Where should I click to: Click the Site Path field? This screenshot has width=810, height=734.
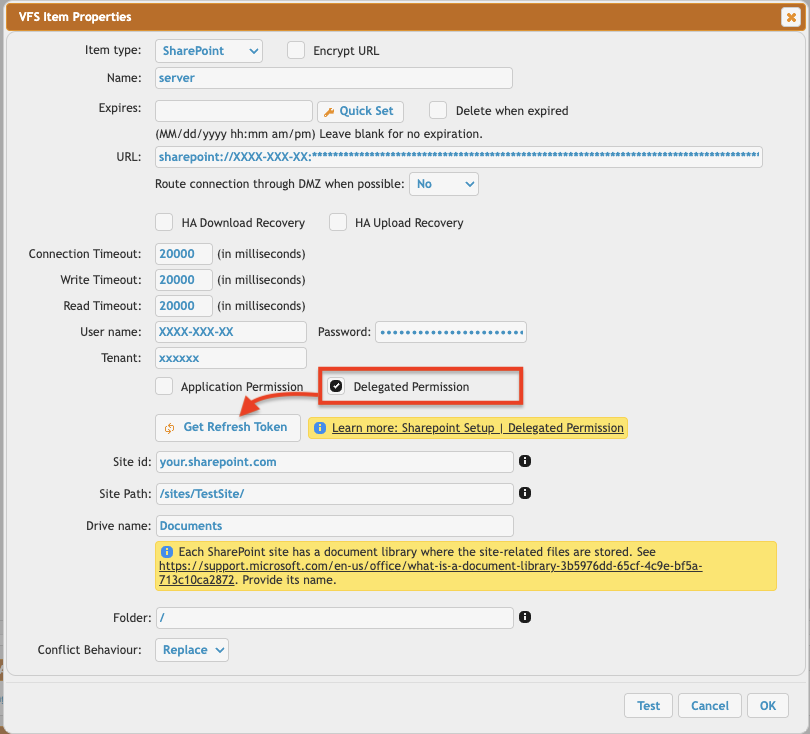click(335, 494)
